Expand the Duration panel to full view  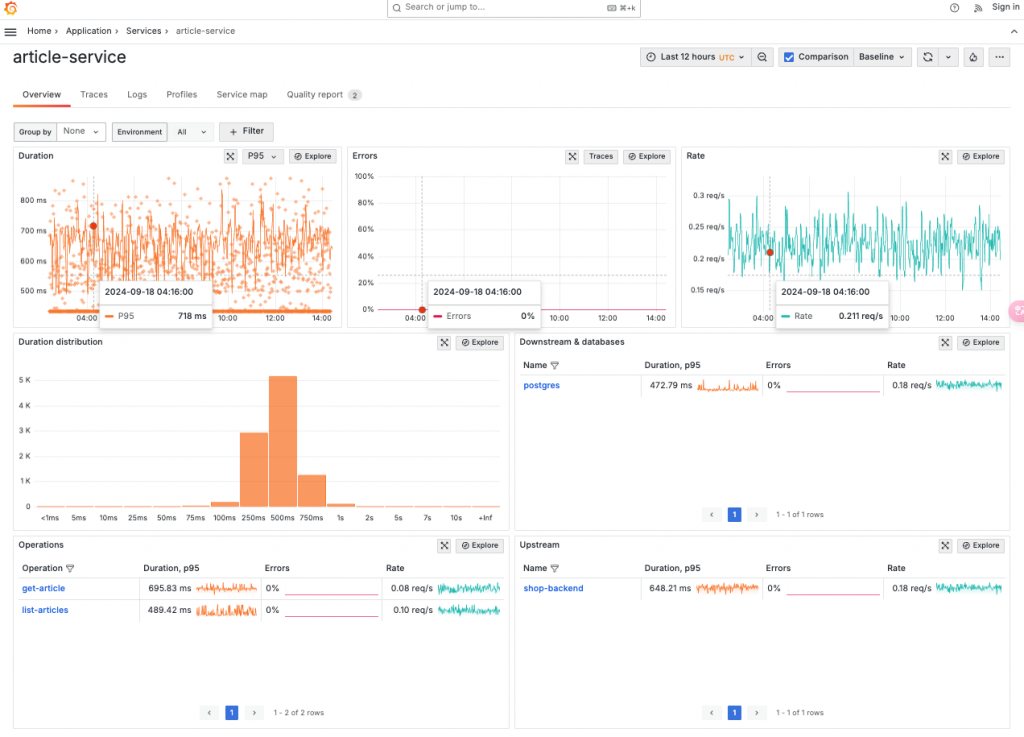point(231,157)
